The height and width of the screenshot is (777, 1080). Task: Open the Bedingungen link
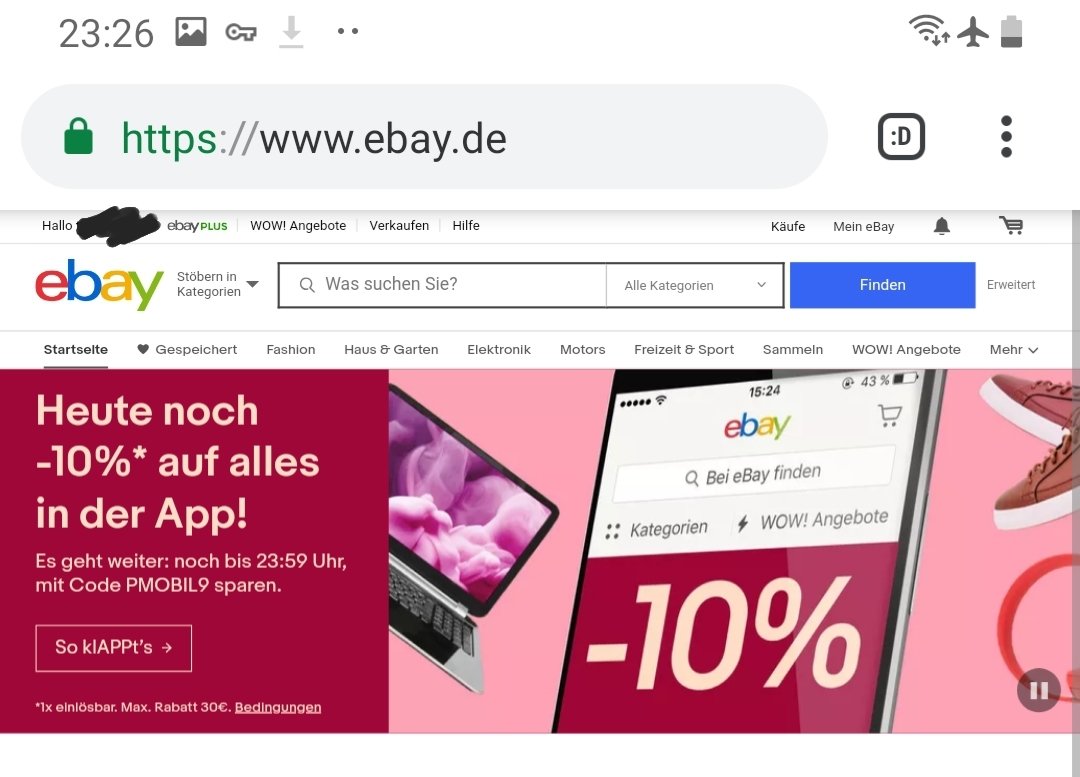click(278, 707)
